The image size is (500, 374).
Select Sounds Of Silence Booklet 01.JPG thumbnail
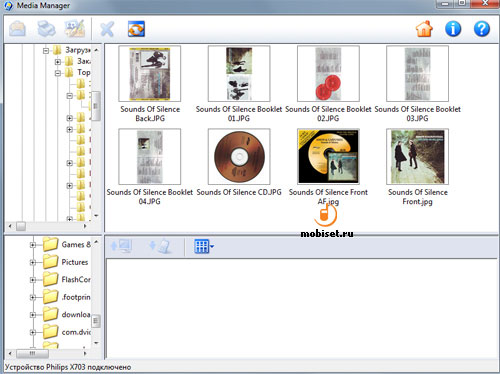(x=239, y=74)
